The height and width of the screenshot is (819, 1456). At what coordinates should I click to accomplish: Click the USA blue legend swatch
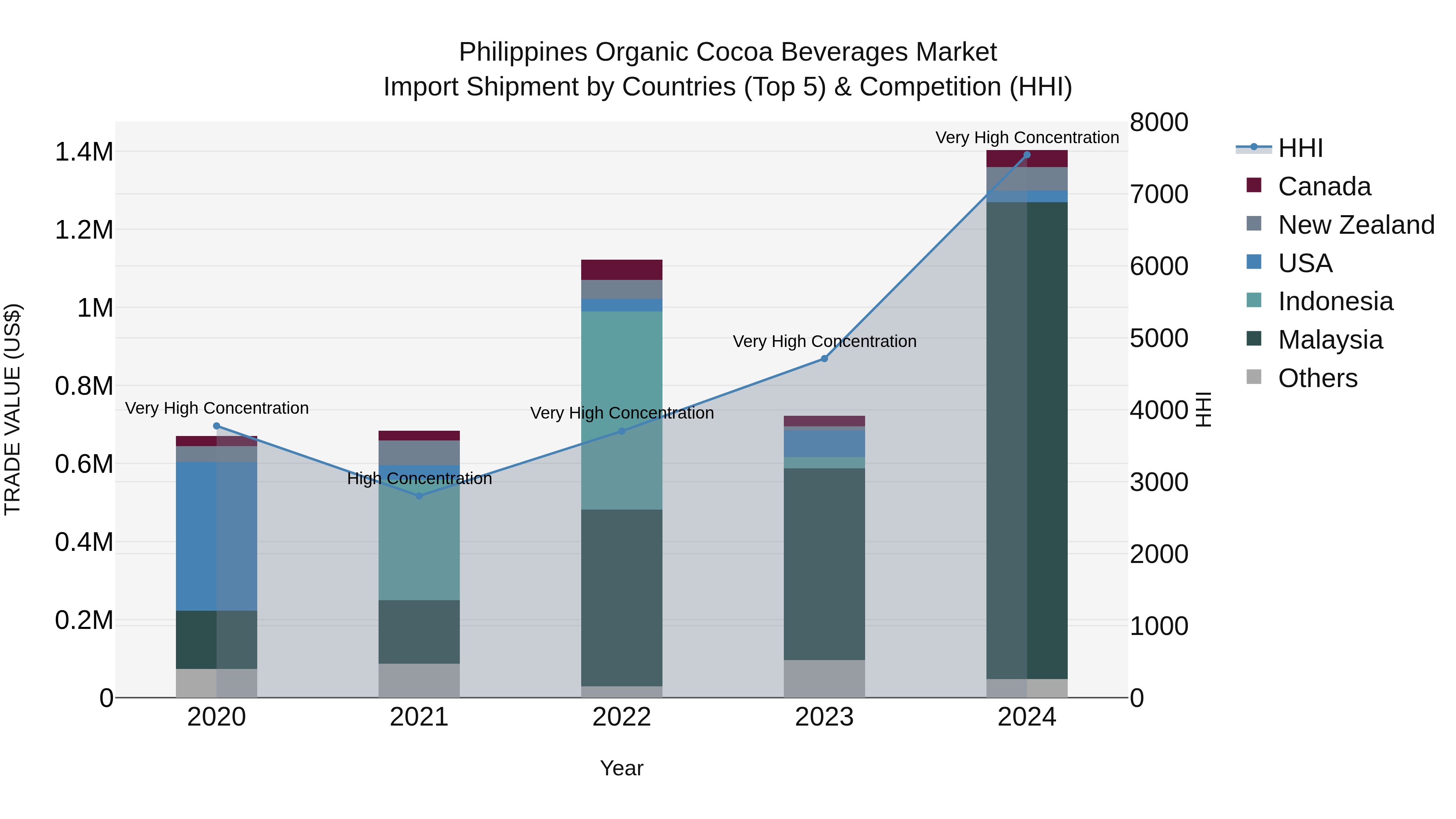pos(1254,262)
